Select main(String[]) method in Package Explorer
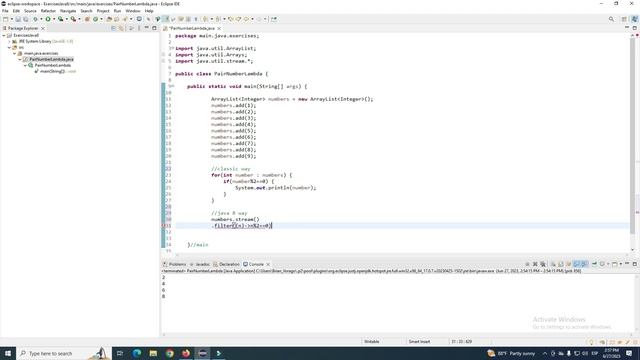This screenshot has height=360, width=640. click(52, 71)
